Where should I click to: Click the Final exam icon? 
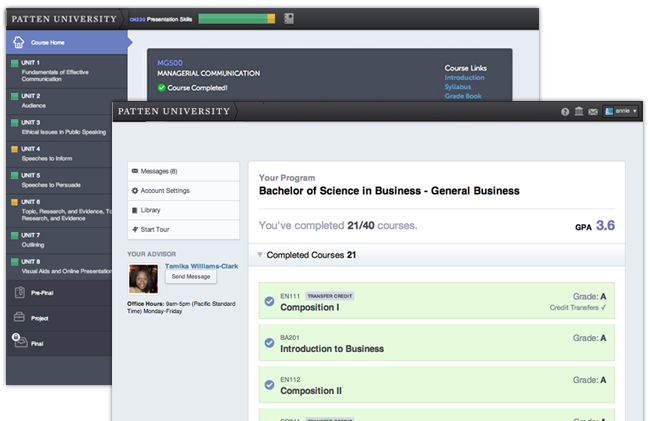coord(19,341)
